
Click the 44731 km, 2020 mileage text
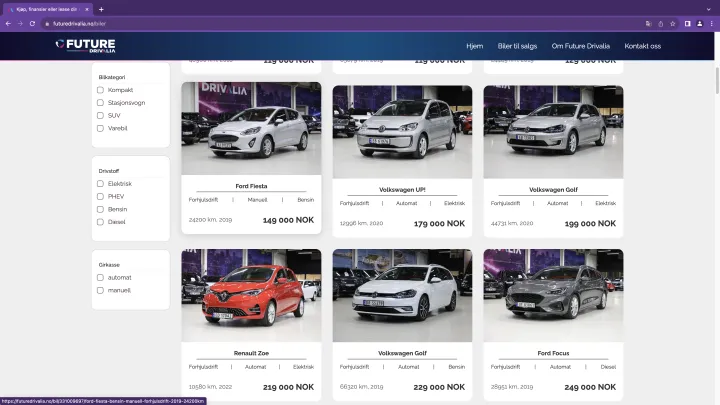click(512, 223)
